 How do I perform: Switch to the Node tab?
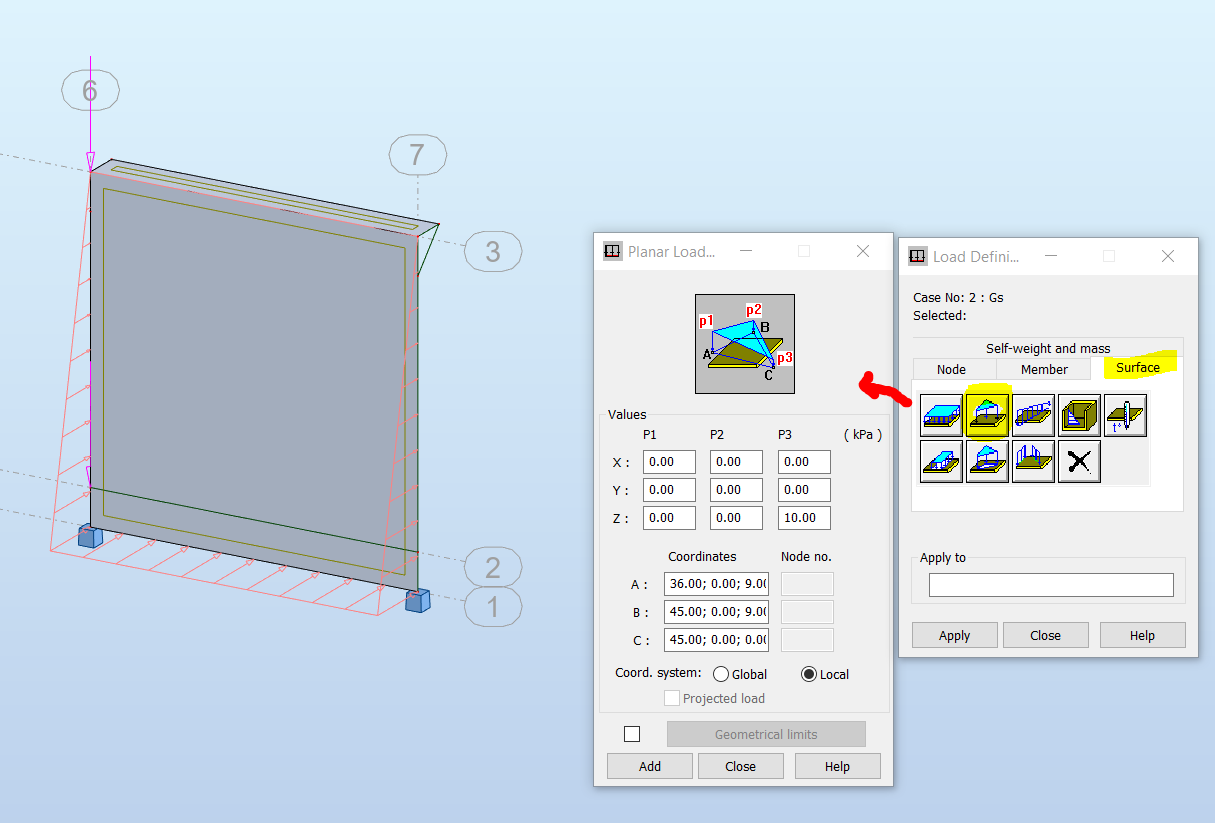pos(953,369)
